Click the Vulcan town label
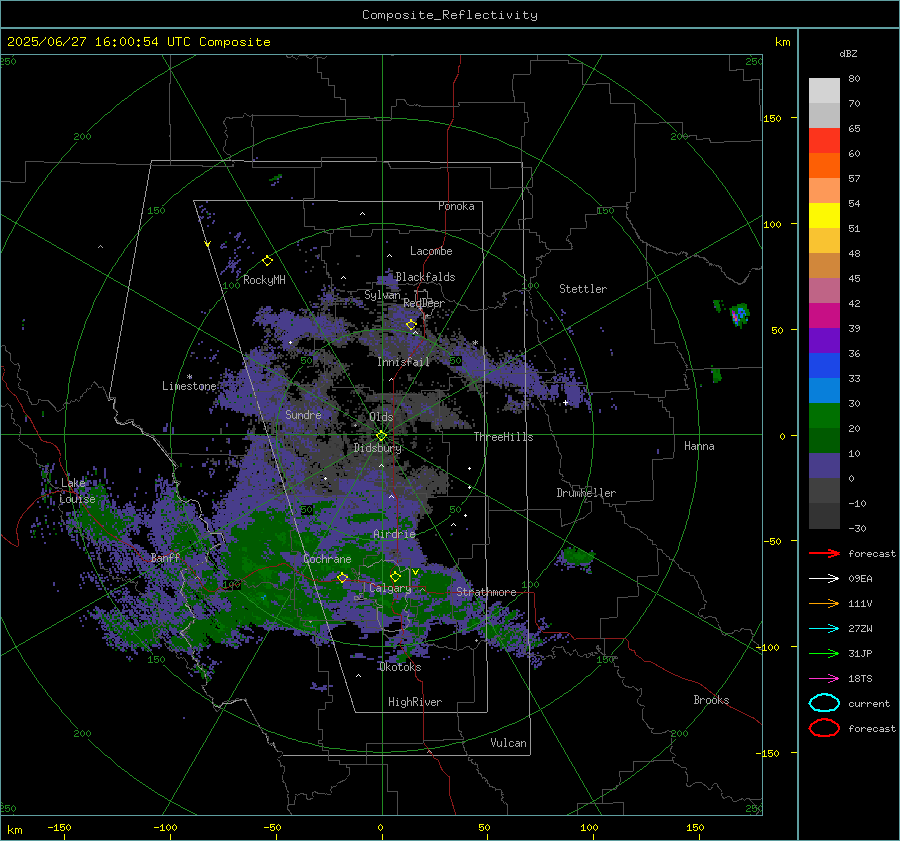Image resolution: width=900 pixels, height=841 pixels. 509,743
